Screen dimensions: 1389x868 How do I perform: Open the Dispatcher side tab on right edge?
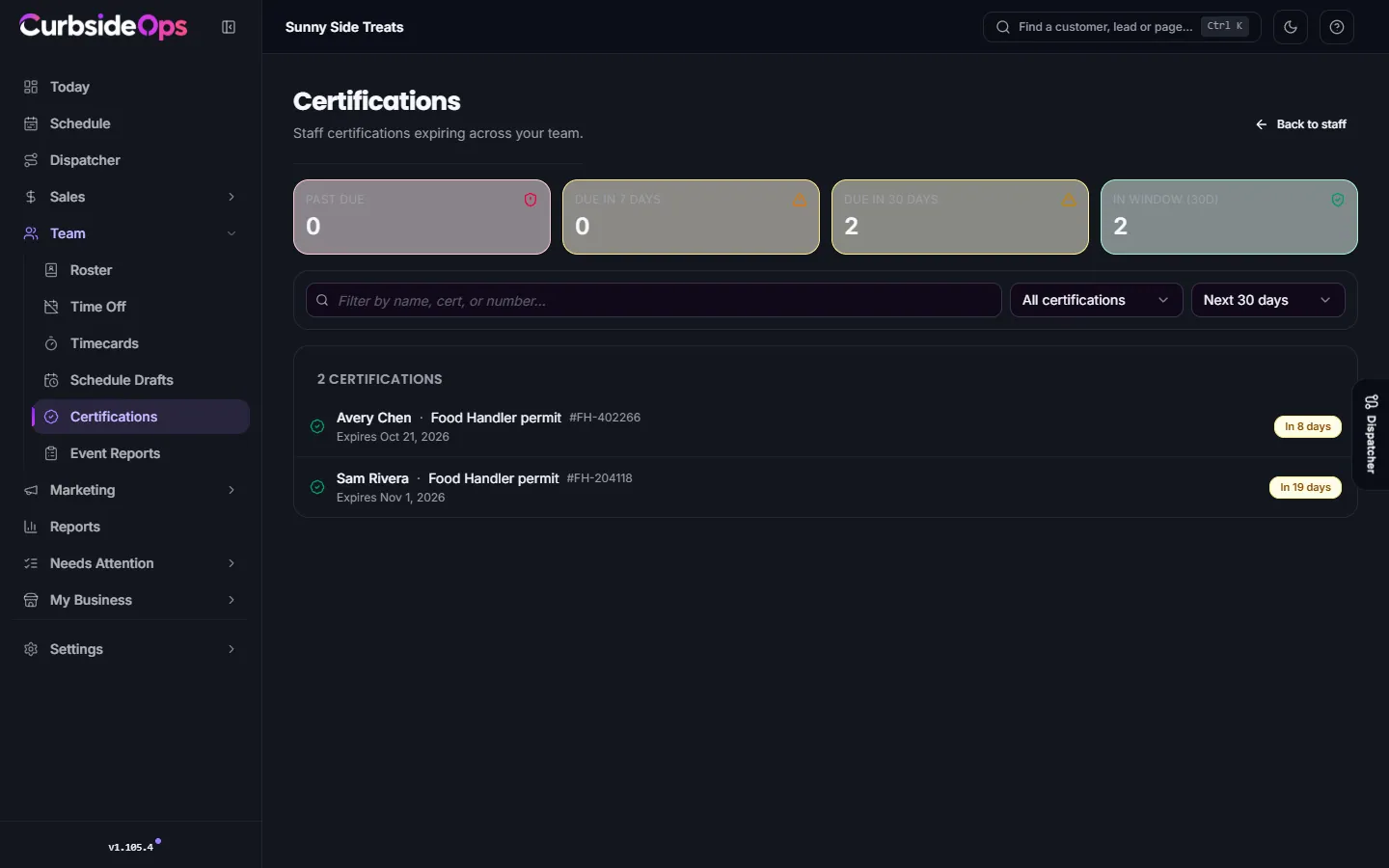click(1372, 434)
